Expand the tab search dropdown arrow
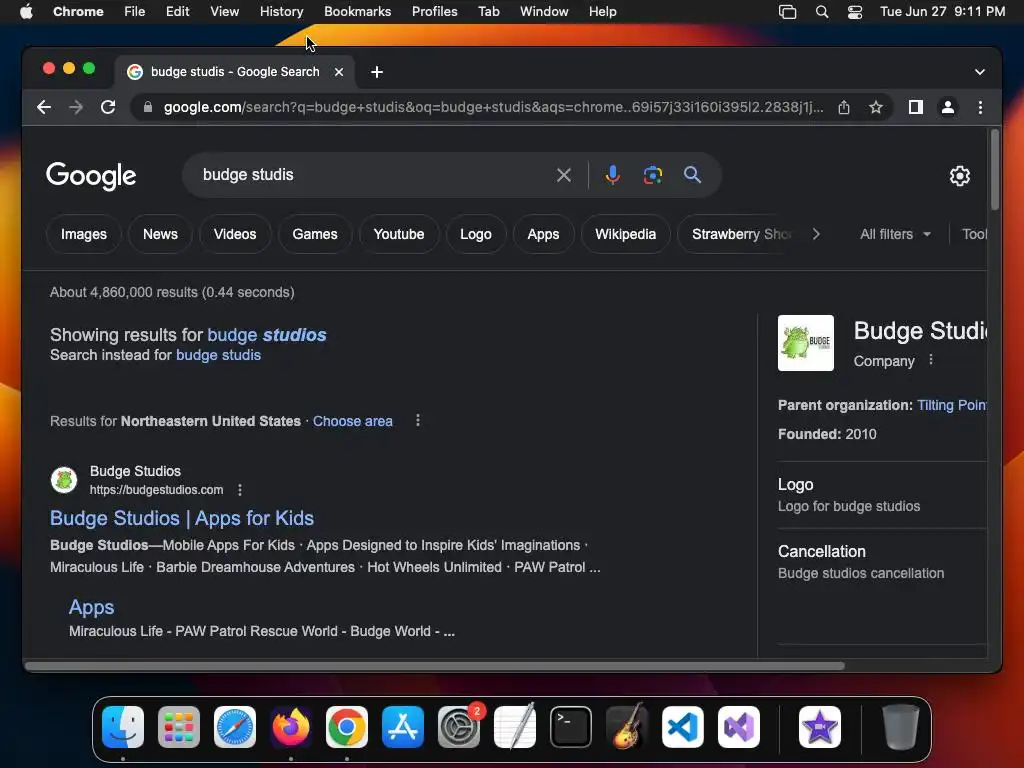 980,72
